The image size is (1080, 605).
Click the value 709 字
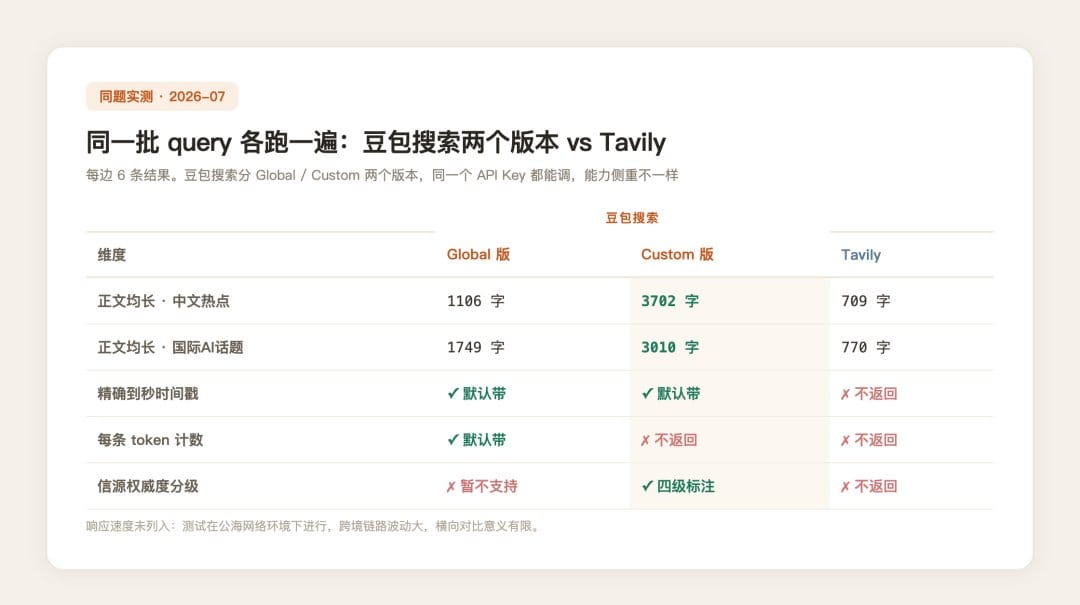point(865,301)
